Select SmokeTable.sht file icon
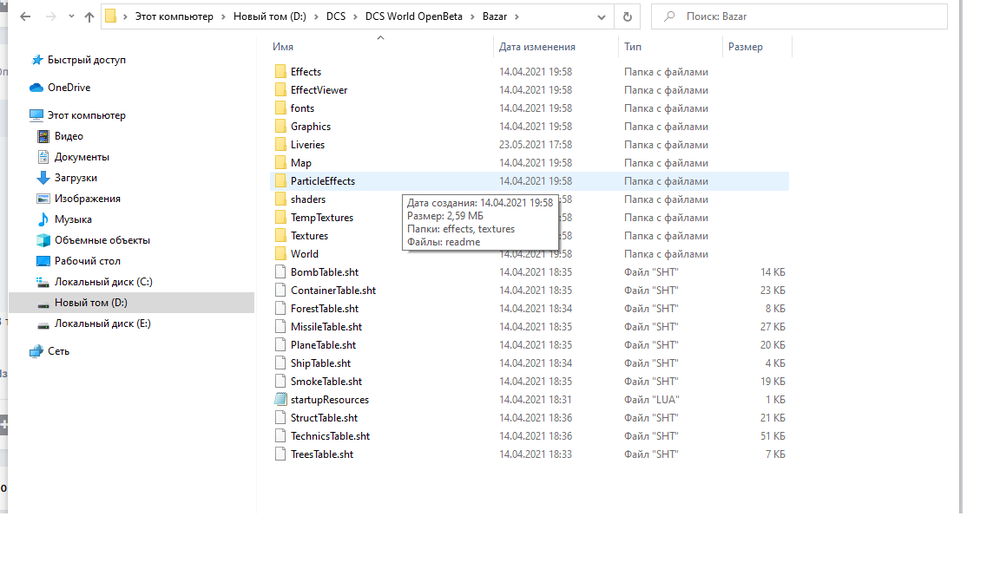 click(x=281, y=381)
